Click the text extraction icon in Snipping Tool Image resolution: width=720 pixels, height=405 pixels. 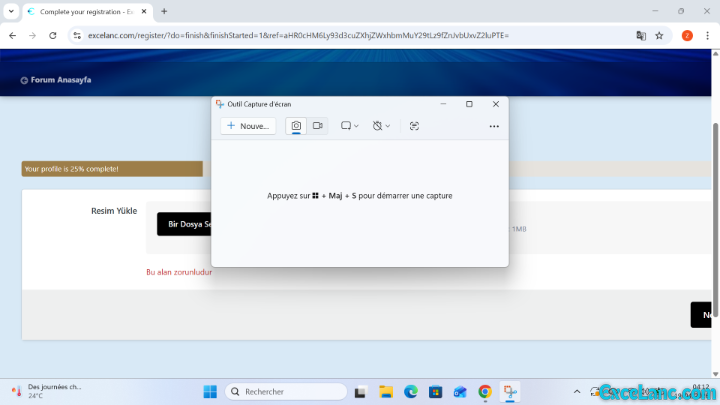click(x=414, y=126)
